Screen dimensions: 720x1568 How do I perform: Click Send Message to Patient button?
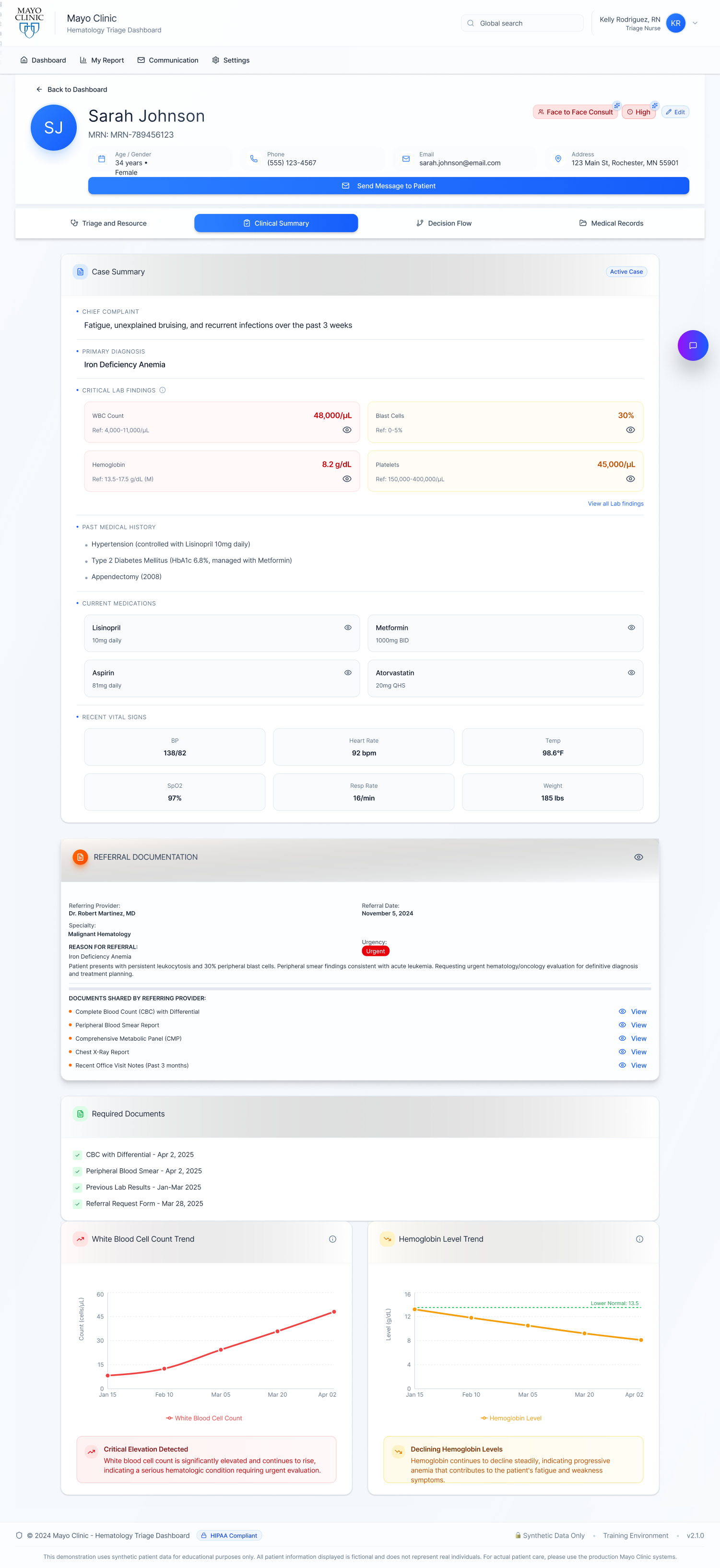[388, 186]
